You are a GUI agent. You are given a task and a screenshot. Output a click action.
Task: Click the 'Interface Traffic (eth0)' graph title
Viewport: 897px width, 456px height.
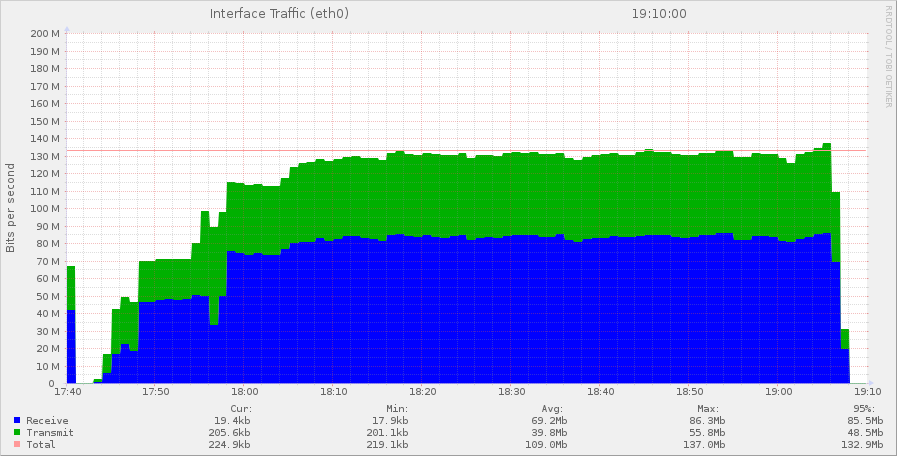pyautogui.click(x=279, y=14)
